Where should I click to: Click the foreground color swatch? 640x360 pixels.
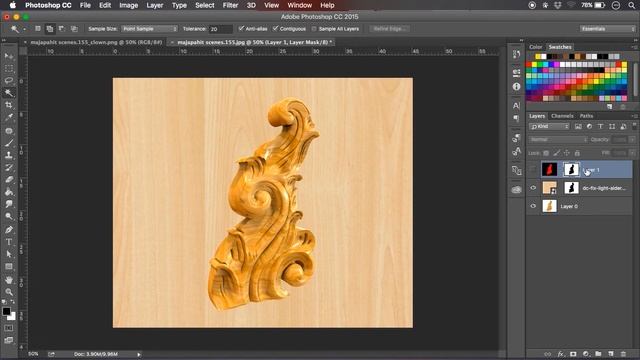[x=6, y=311]
